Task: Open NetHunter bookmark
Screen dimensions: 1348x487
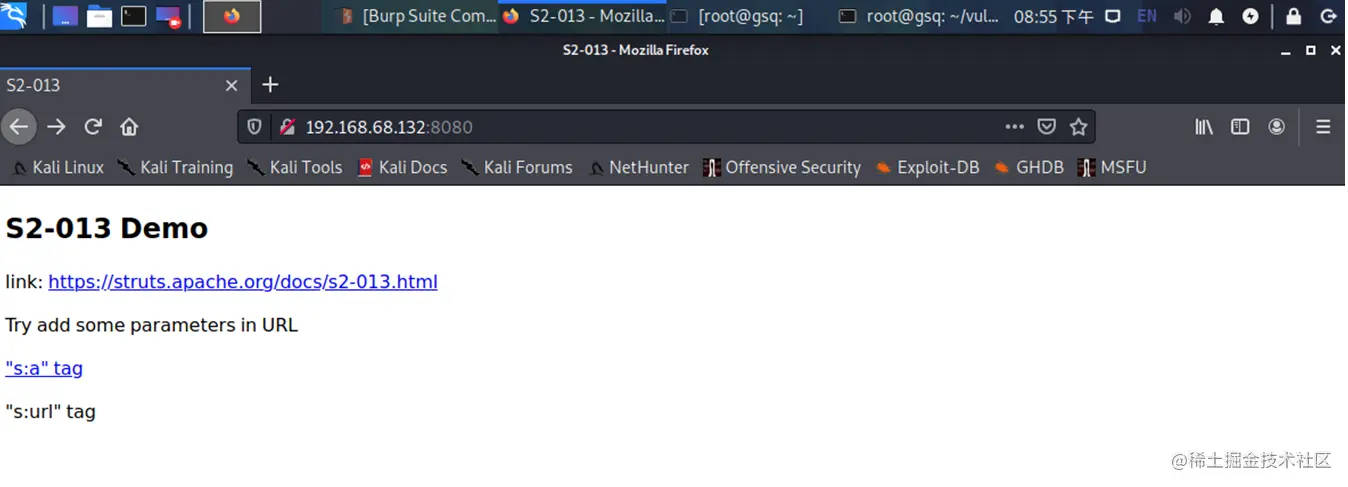Action: [638, 167]
